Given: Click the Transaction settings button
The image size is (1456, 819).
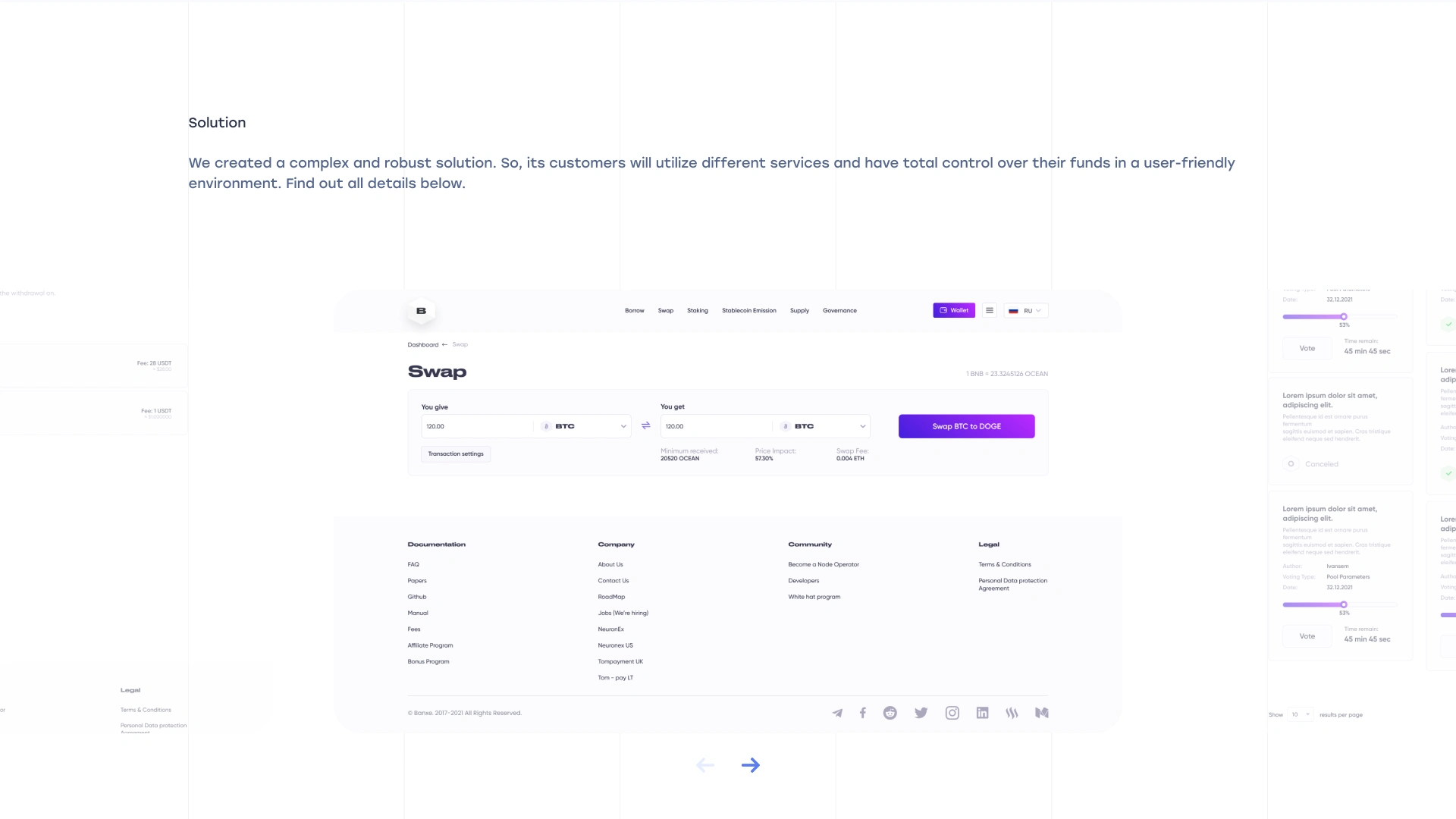Looking at the screenshot, I should click(456, 454).
